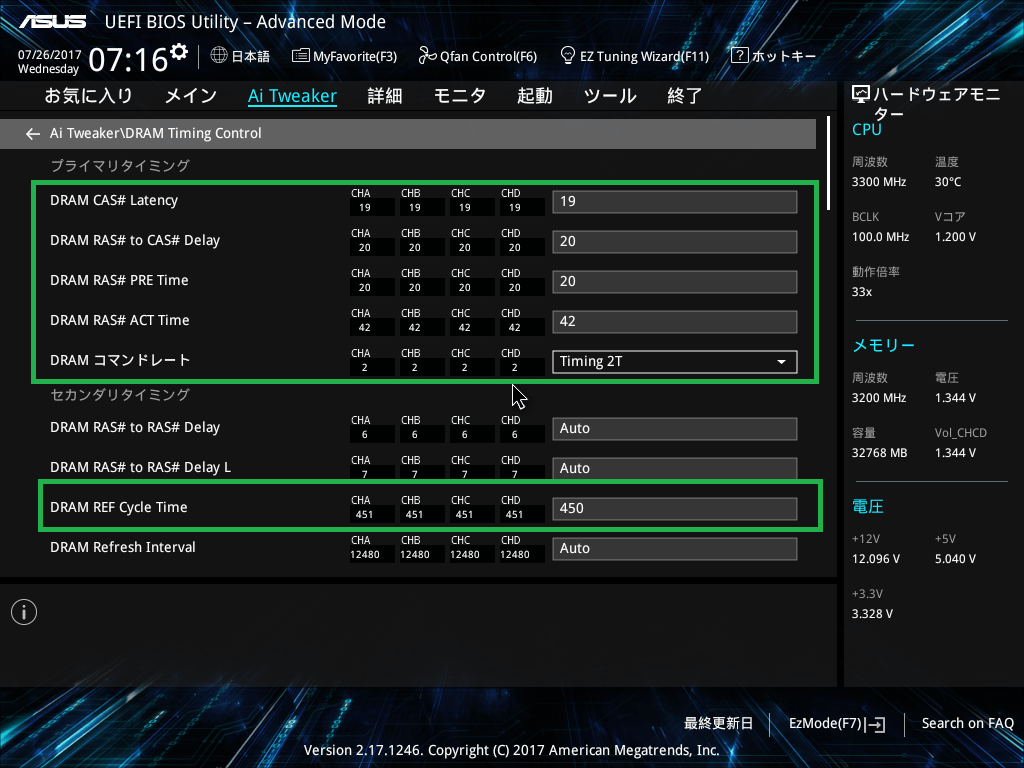Click the 07:16 clock display

pos(129,60)
